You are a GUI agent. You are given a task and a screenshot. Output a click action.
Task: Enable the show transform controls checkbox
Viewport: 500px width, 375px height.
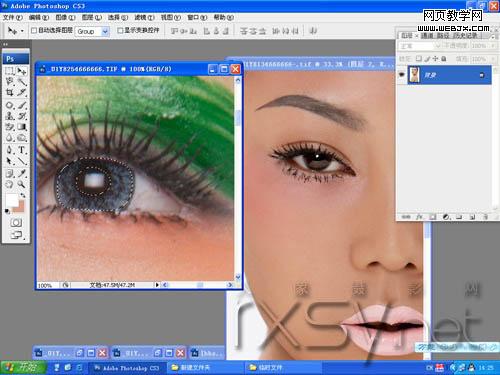[x=120, y=31]
